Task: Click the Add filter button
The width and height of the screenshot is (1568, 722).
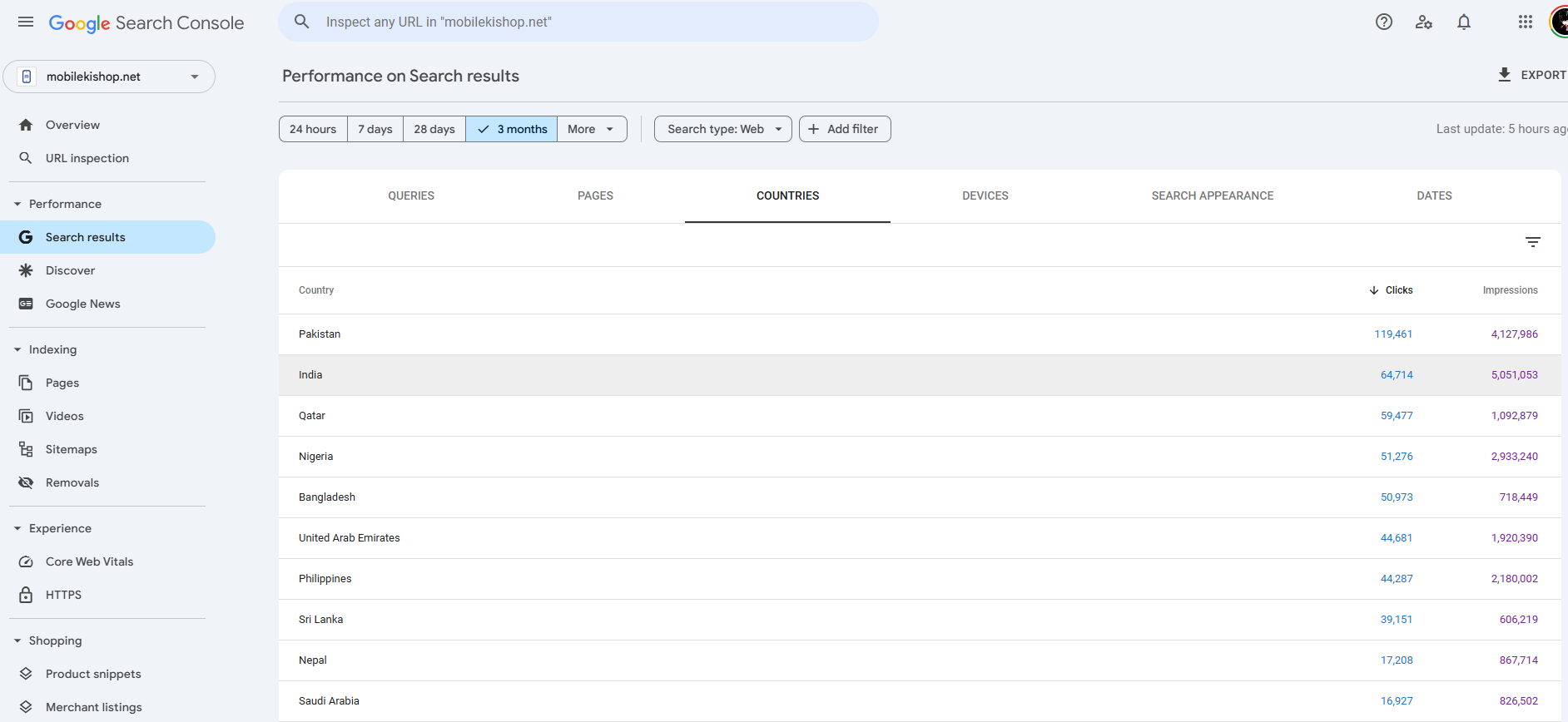Action: tap(844, 129)
